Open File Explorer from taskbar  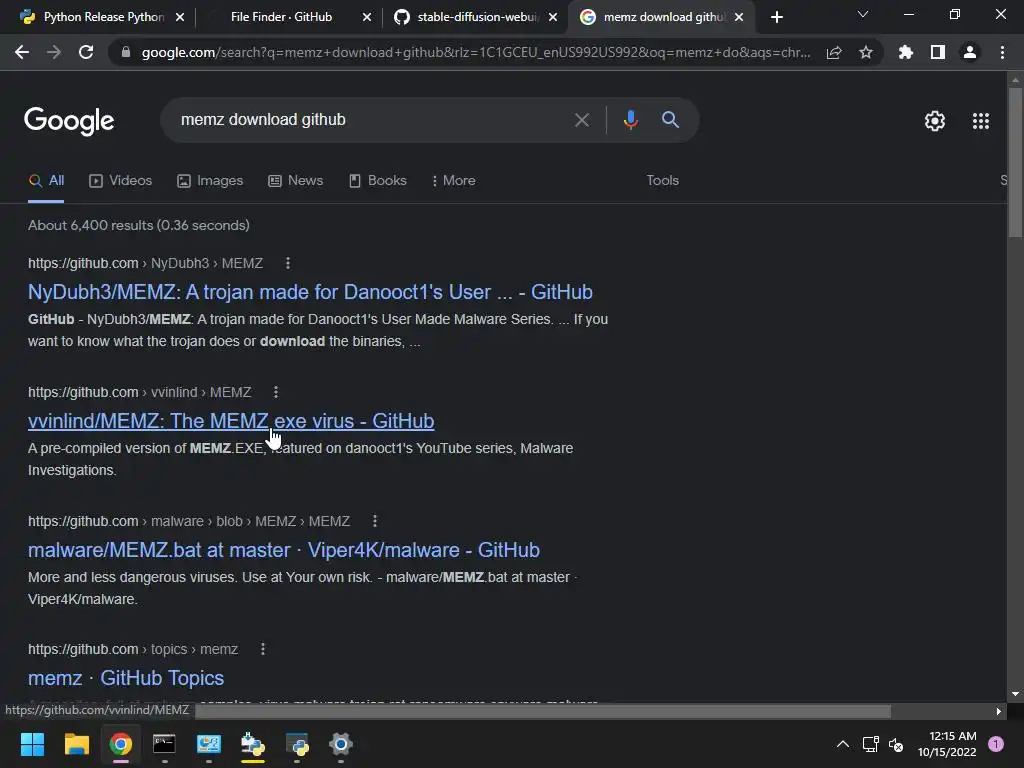click(76, 744)
